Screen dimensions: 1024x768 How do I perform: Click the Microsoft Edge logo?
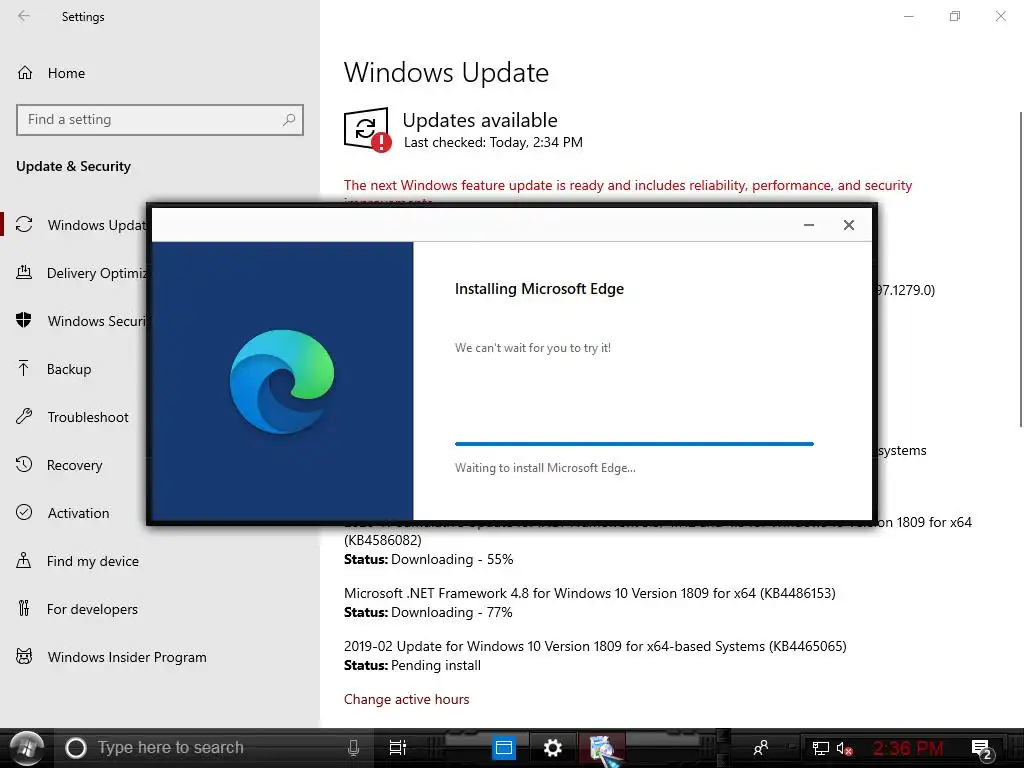point(282,381)
